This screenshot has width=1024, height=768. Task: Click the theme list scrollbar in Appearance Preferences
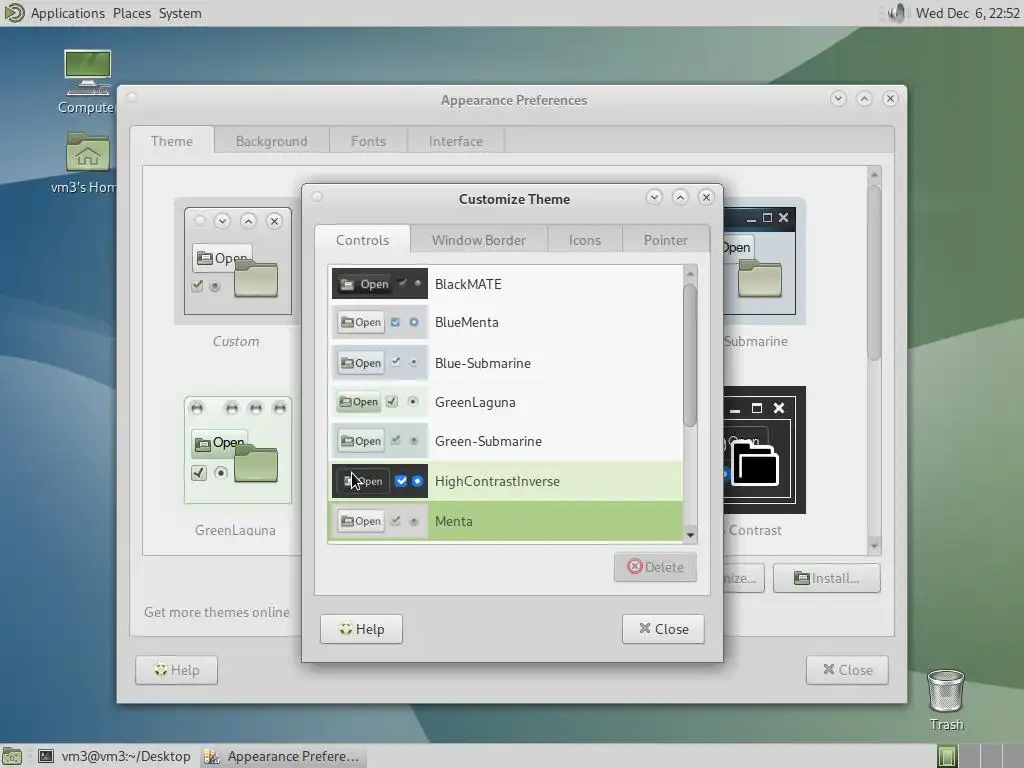pos(874,272)
